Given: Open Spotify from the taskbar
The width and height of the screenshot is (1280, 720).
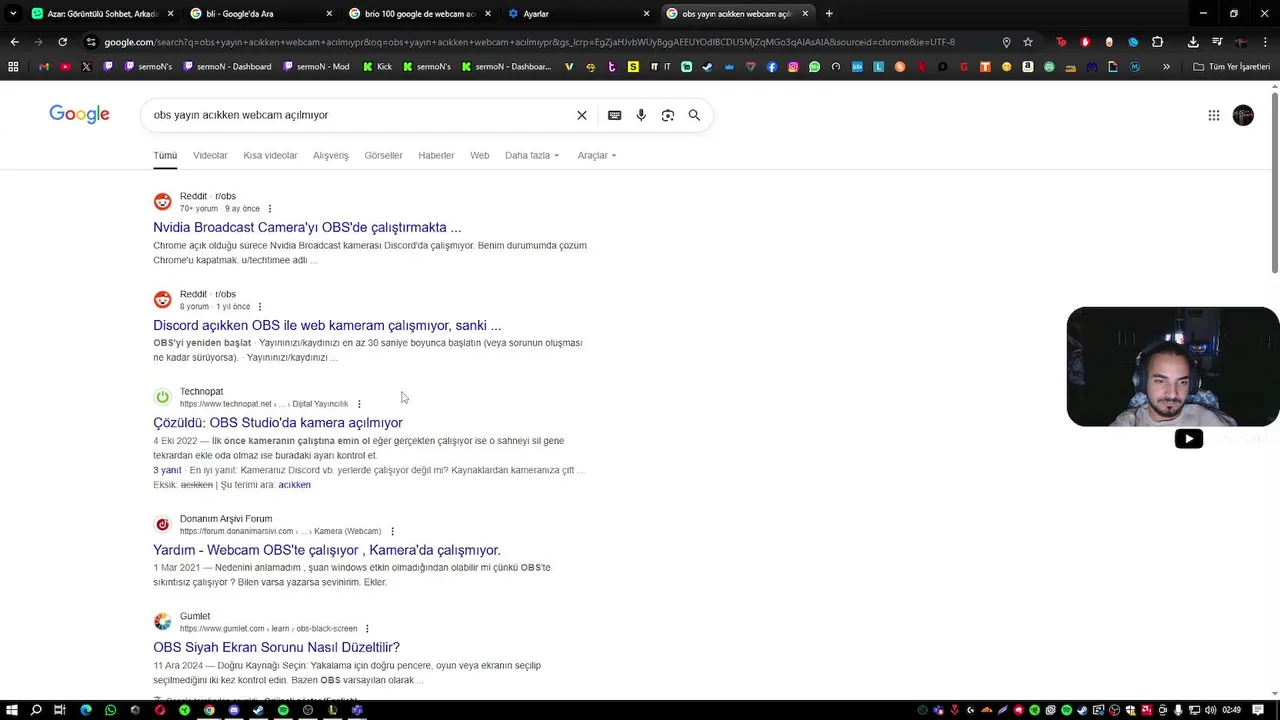Looking at the screenshot, I should [x=283, y=710].
